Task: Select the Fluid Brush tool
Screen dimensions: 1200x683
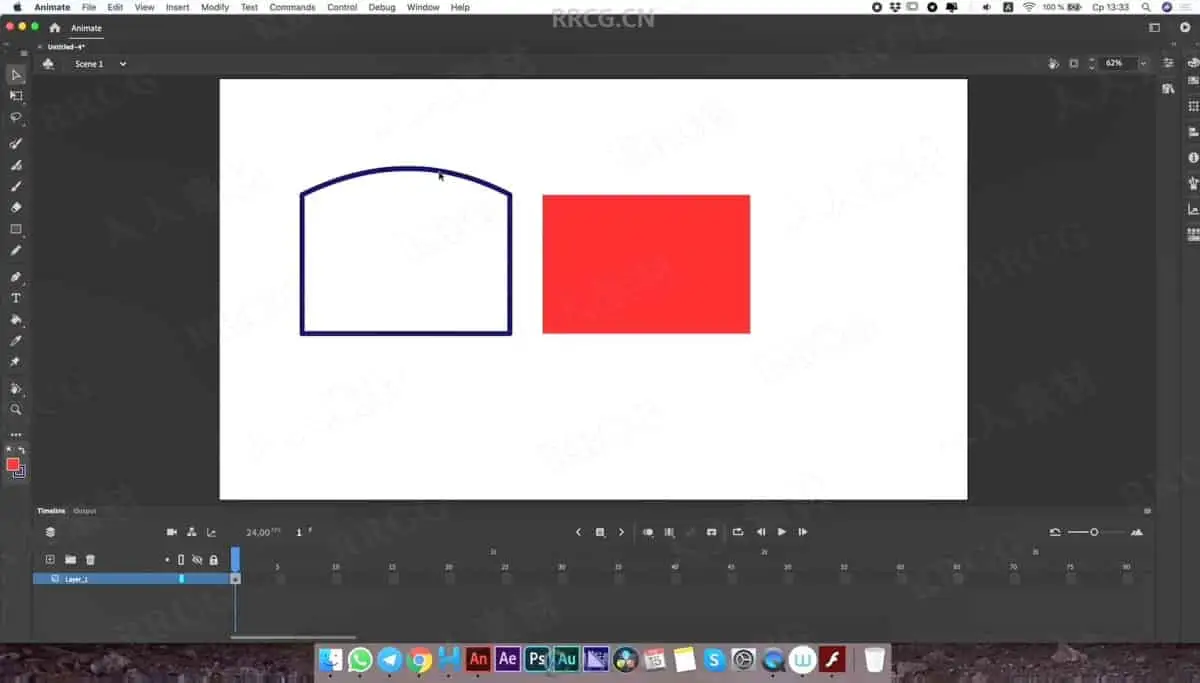Action: point(16,144)
